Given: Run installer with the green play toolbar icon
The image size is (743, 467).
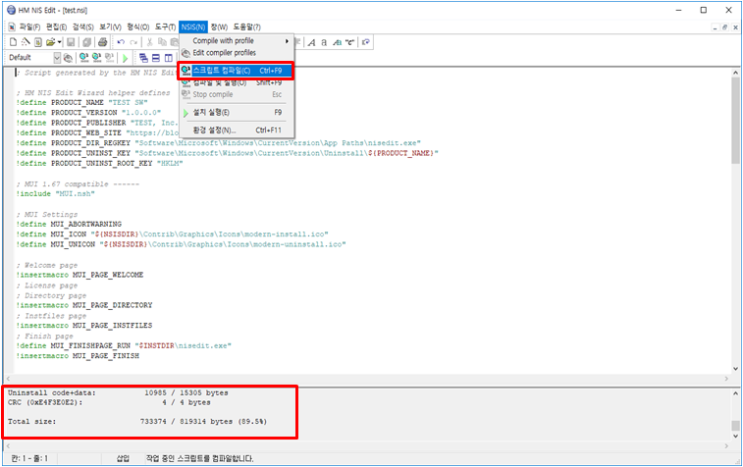Looking at the screenshot, I should pyautogui.click(x=125, y=58).
